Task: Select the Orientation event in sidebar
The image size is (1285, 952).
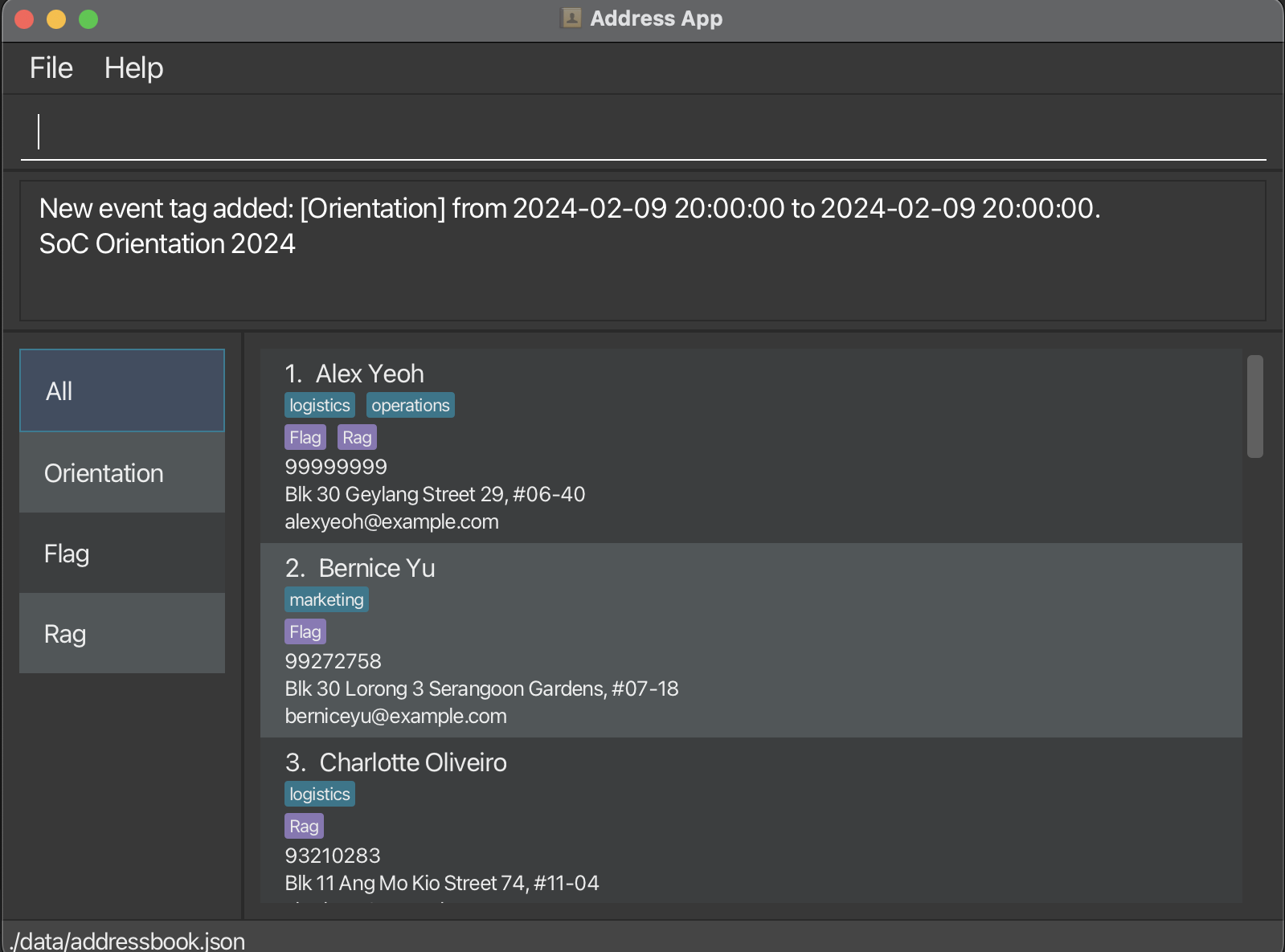Action: 122,473
